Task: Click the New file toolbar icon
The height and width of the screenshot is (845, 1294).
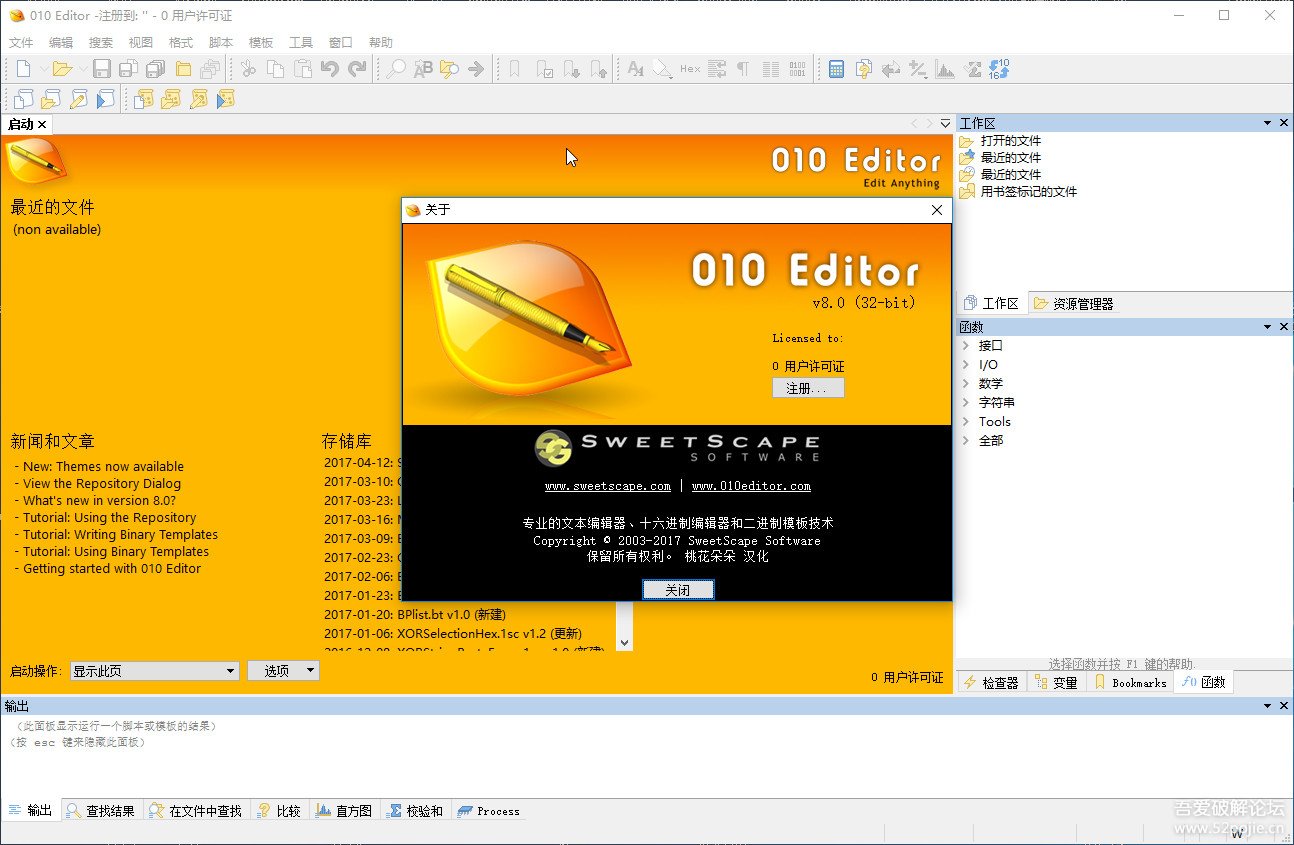Action: [x=23, y=69]
